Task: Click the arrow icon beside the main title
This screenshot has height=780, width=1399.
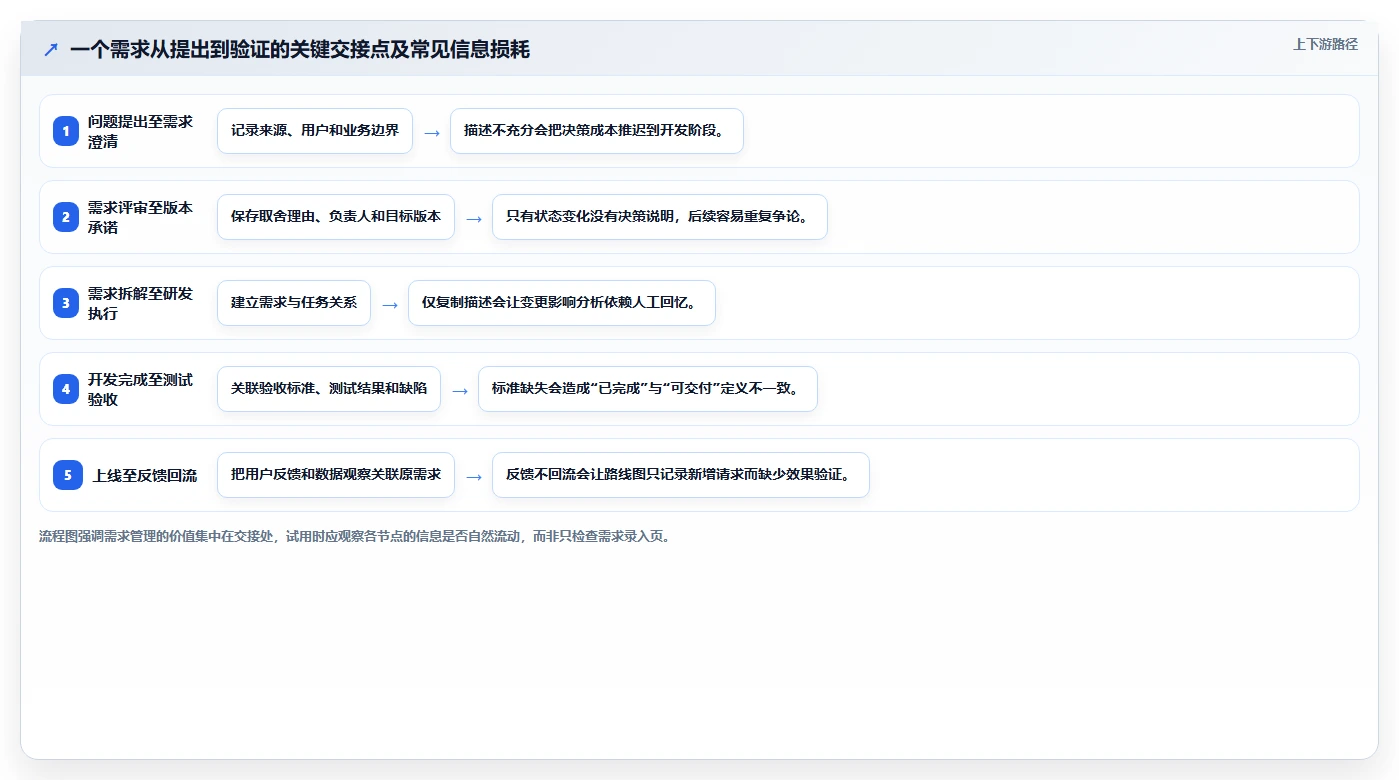Action: (51, 49)
